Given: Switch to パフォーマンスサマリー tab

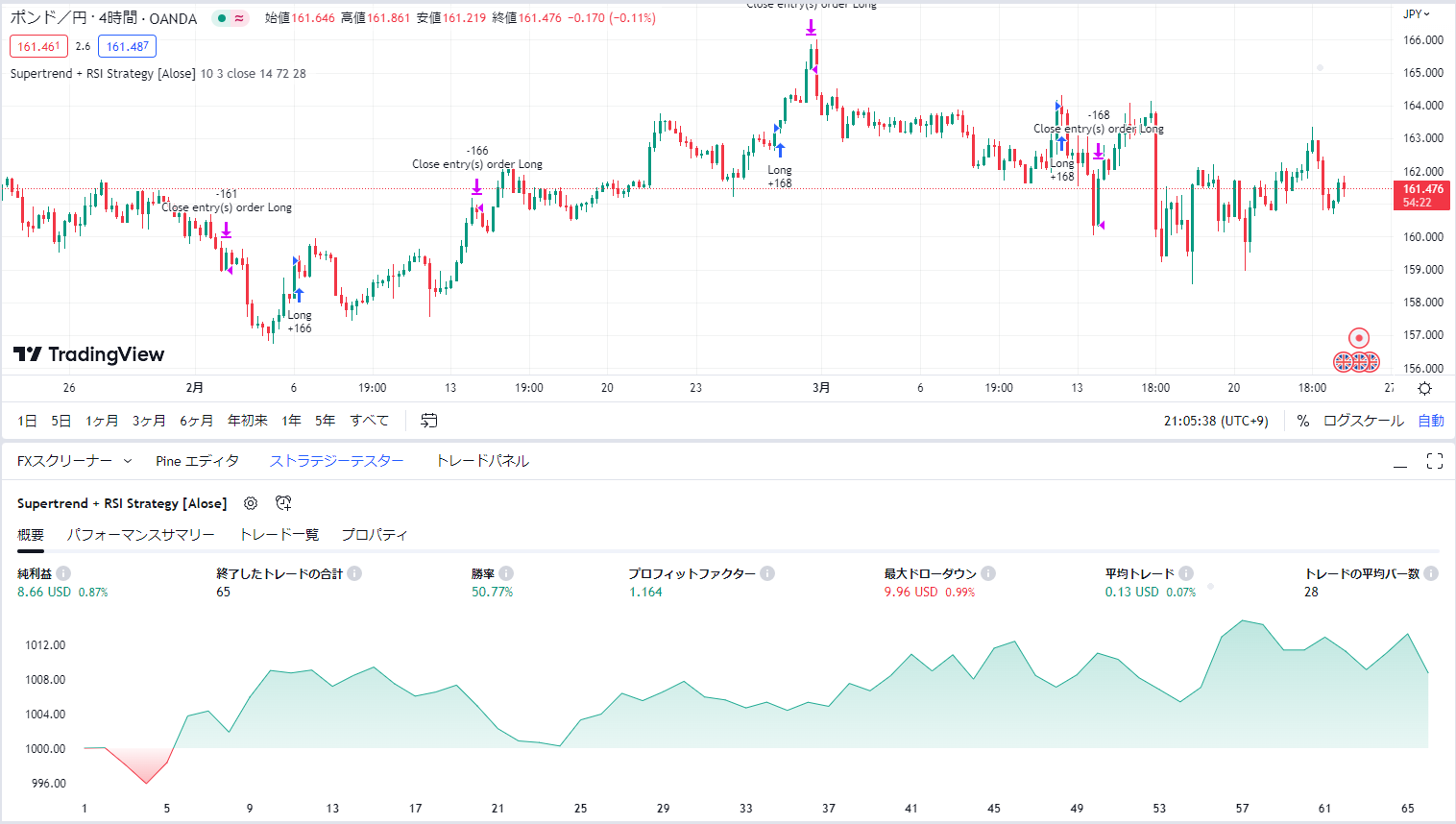Looking at the screenshot, I should (x=140, y=535).
